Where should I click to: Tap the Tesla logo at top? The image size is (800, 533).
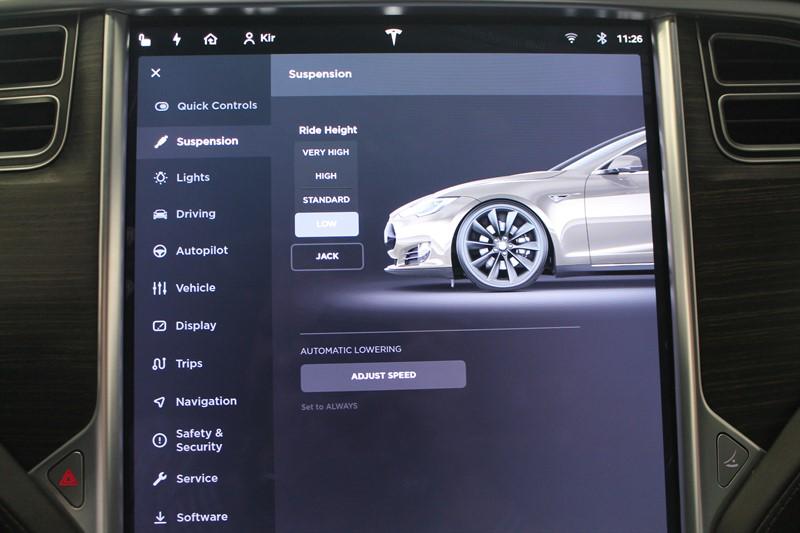pyautogui.click(x=393, y=36)
